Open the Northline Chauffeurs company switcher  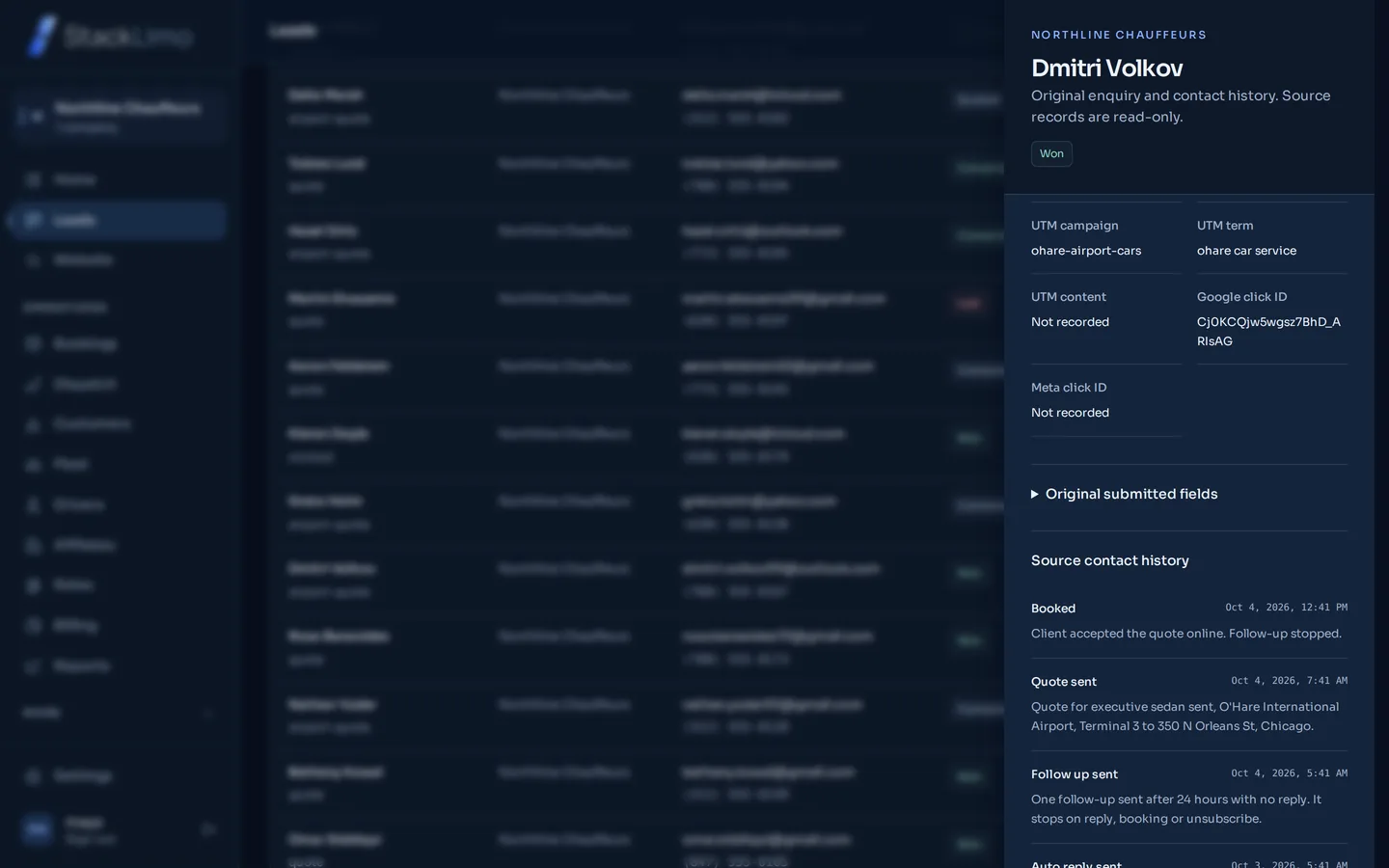pyautogui.click(x=118, y=117)
